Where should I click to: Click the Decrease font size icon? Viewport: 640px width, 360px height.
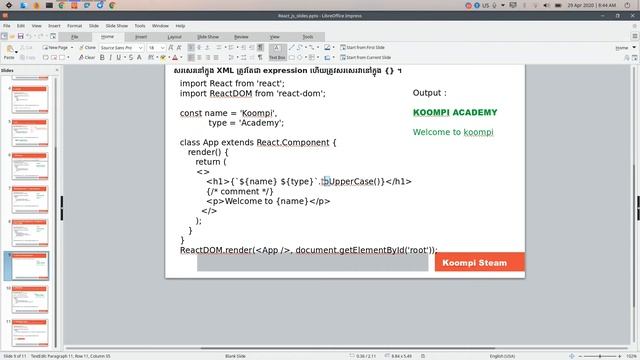point(179,48)
